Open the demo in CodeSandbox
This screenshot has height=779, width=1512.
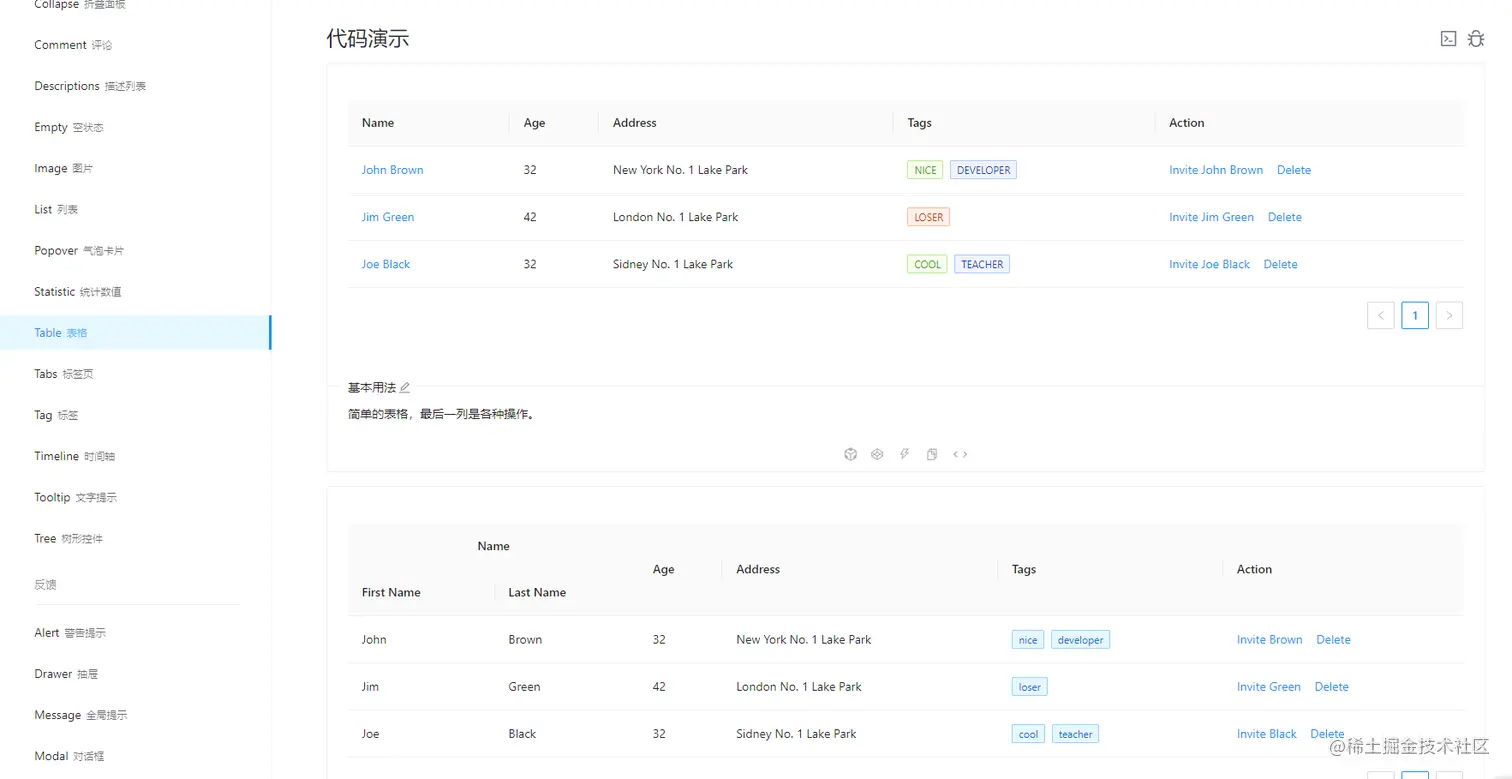coord(851,454)
